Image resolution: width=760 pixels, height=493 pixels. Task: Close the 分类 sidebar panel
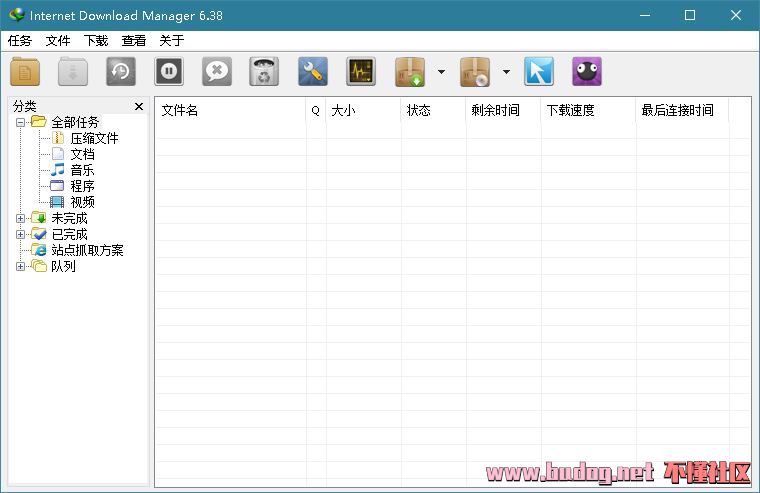click(139, 106)
